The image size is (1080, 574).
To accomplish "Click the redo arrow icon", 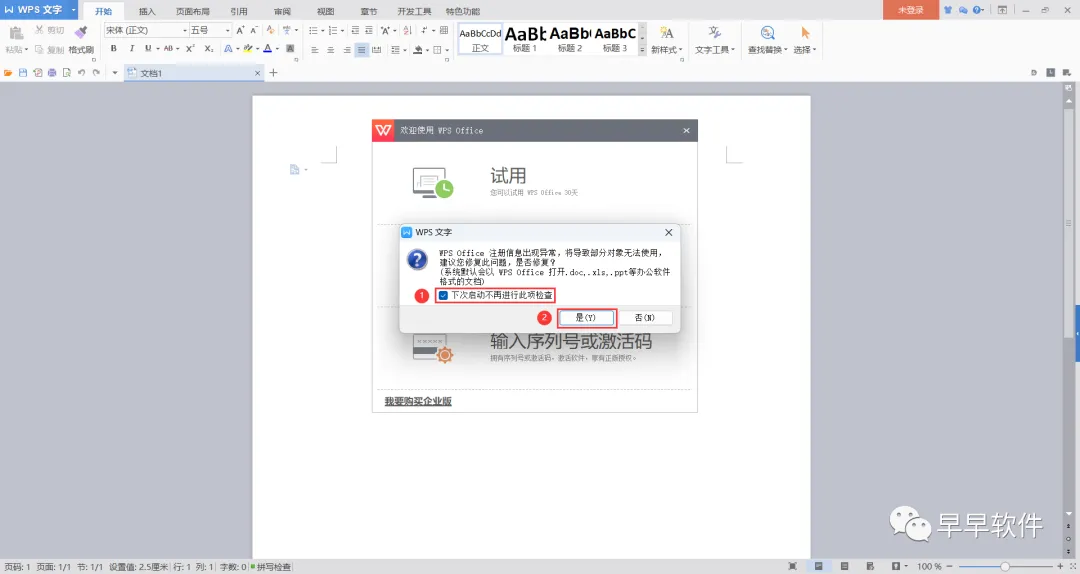I will (96, 72).
